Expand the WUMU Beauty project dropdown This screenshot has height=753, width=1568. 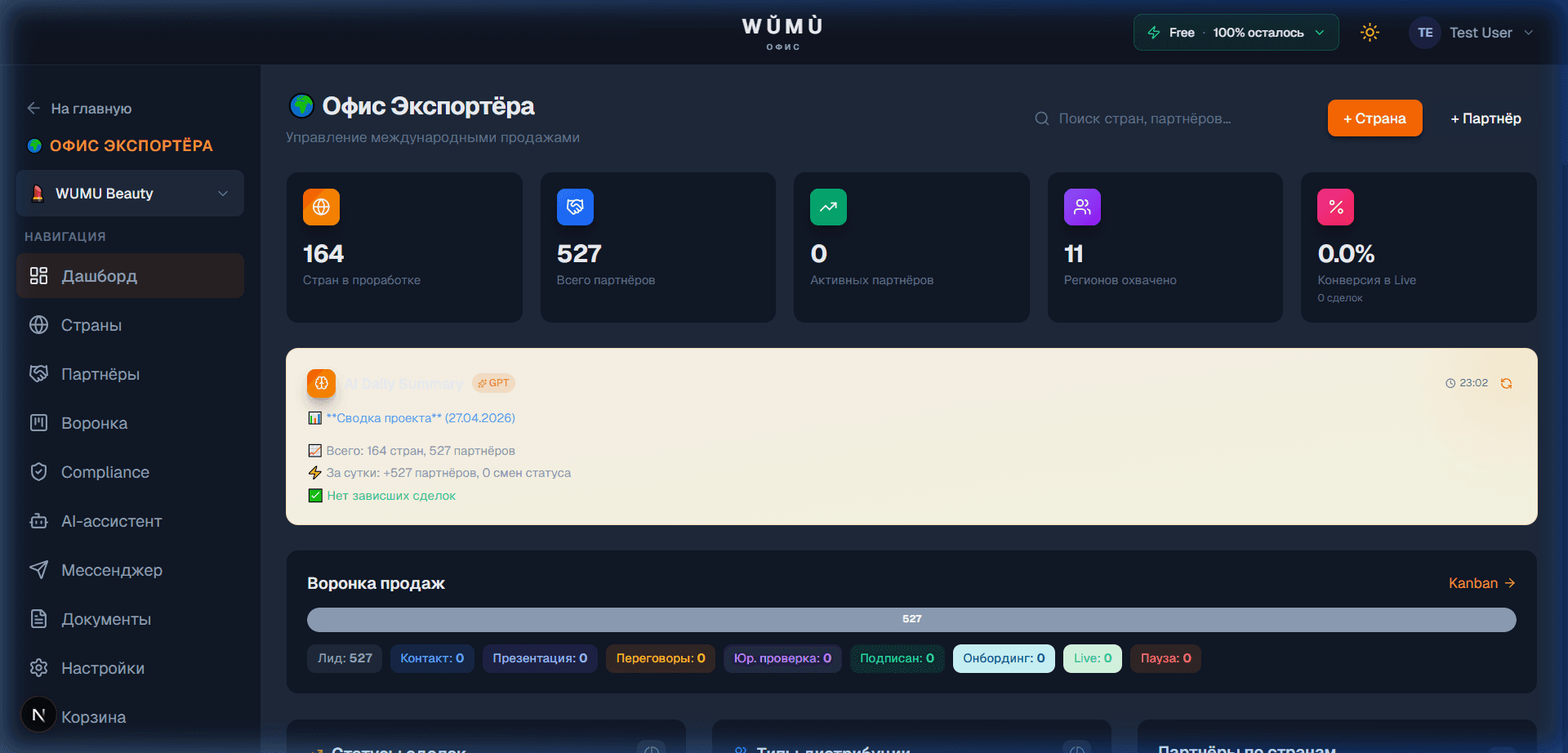point(130,194)
